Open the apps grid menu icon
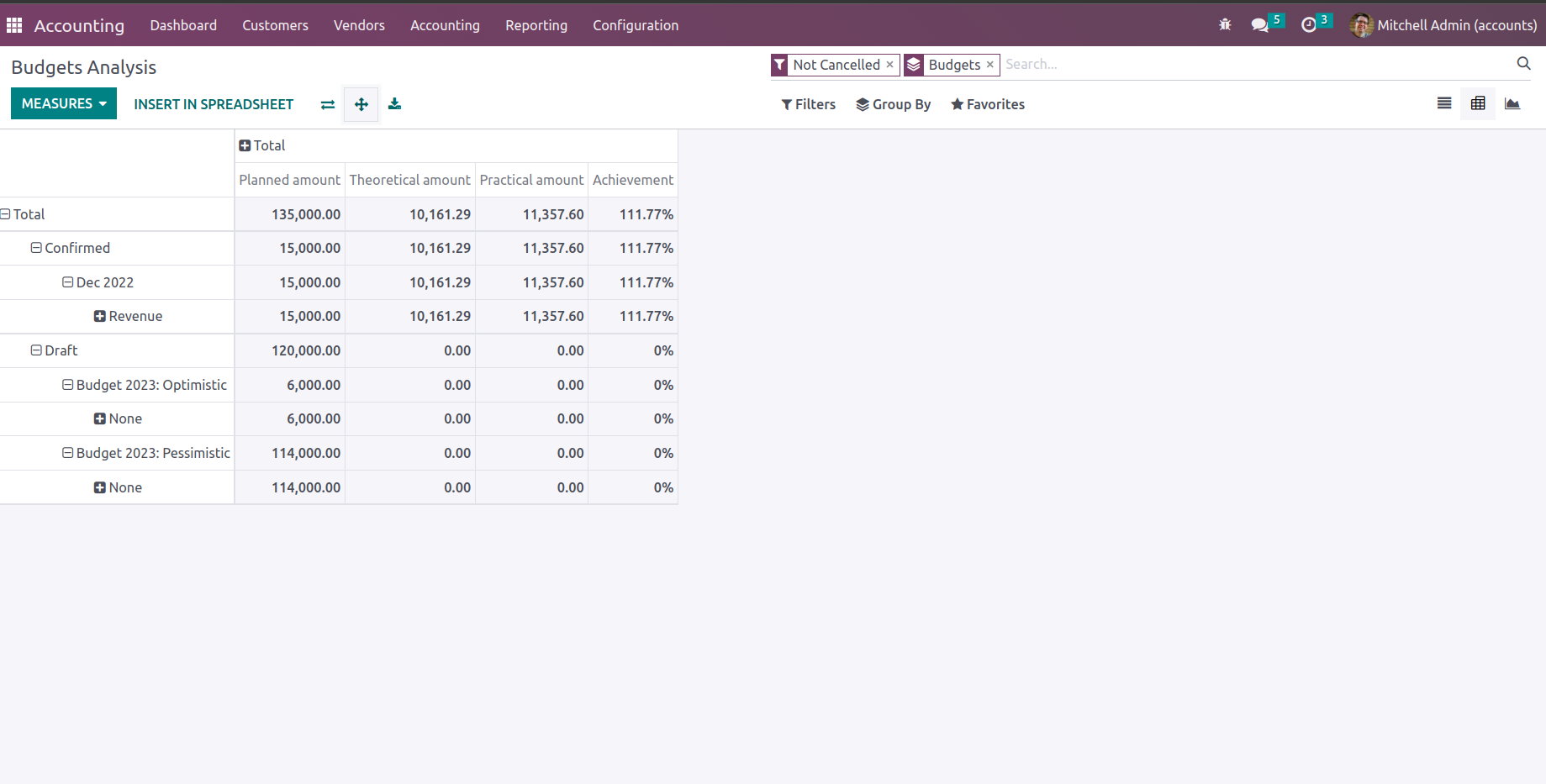This screenshot has width=1546, height=784. pos(14,25)
